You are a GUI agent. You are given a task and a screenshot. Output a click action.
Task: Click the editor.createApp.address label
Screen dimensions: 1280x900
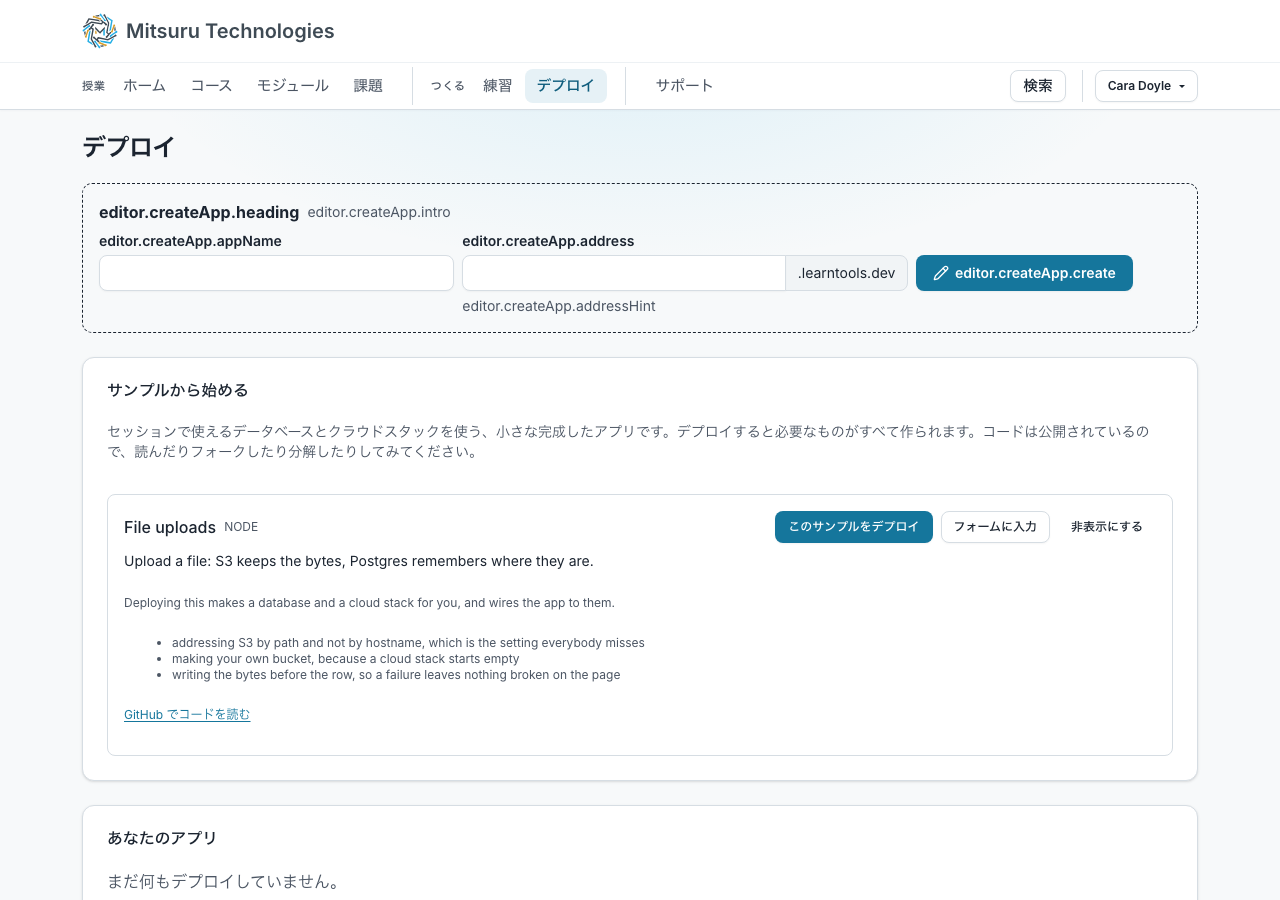point(548,241)
